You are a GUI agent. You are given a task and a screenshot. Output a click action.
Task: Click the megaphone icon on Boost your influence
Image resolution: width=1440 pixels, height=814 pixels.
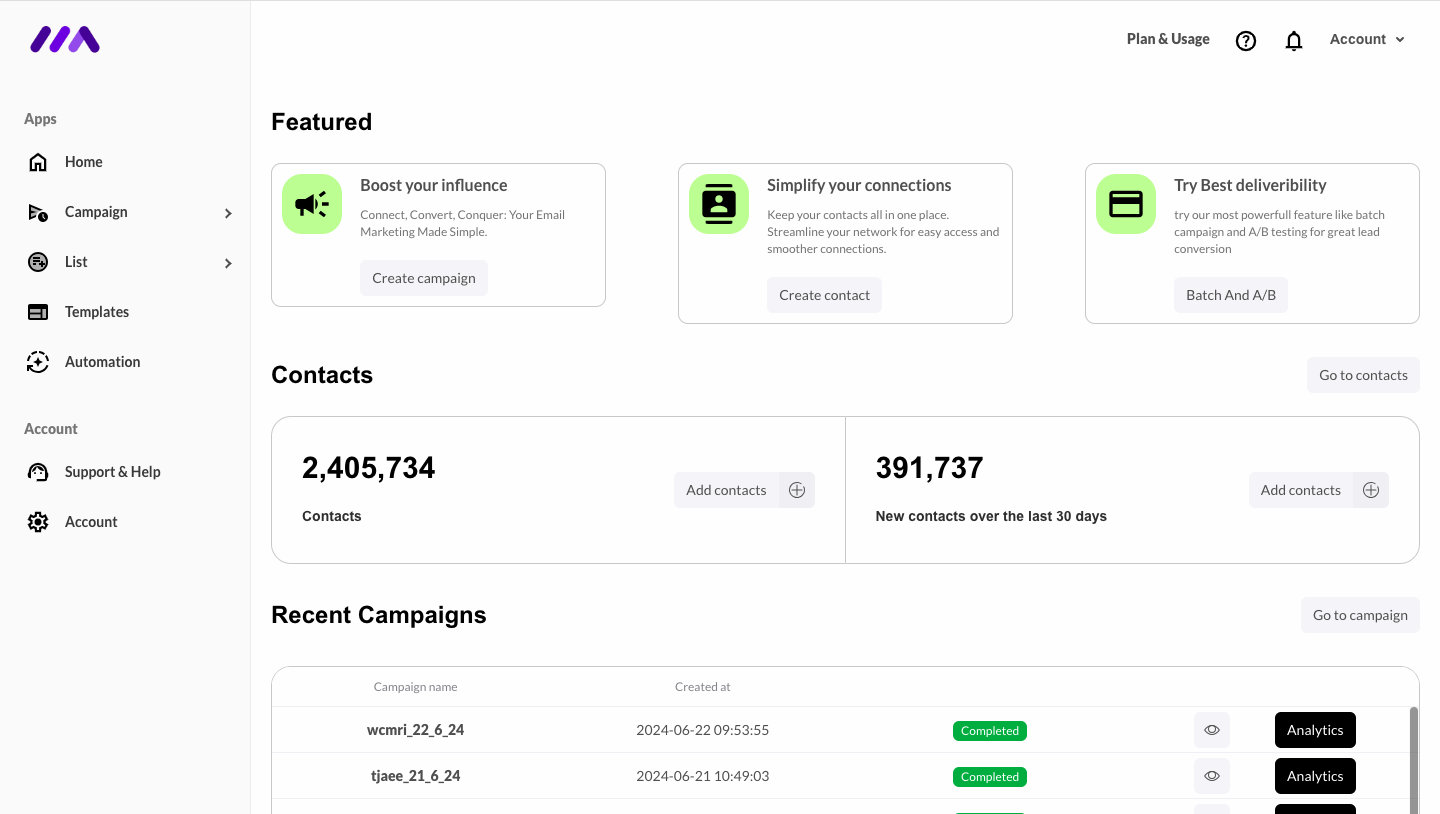(311, 203)
